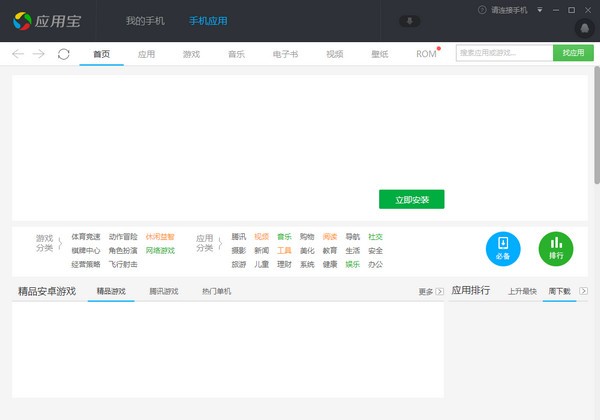600x420 pixels.
Task: Open the ROM tab
Action: pyautogui.click(x=426, y=53)
